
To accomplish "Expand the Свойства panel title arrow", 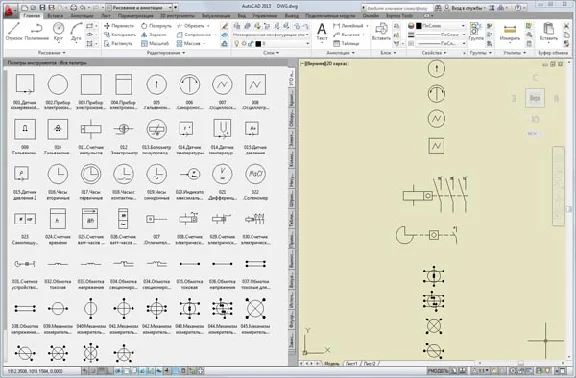I will click(445, 53).
